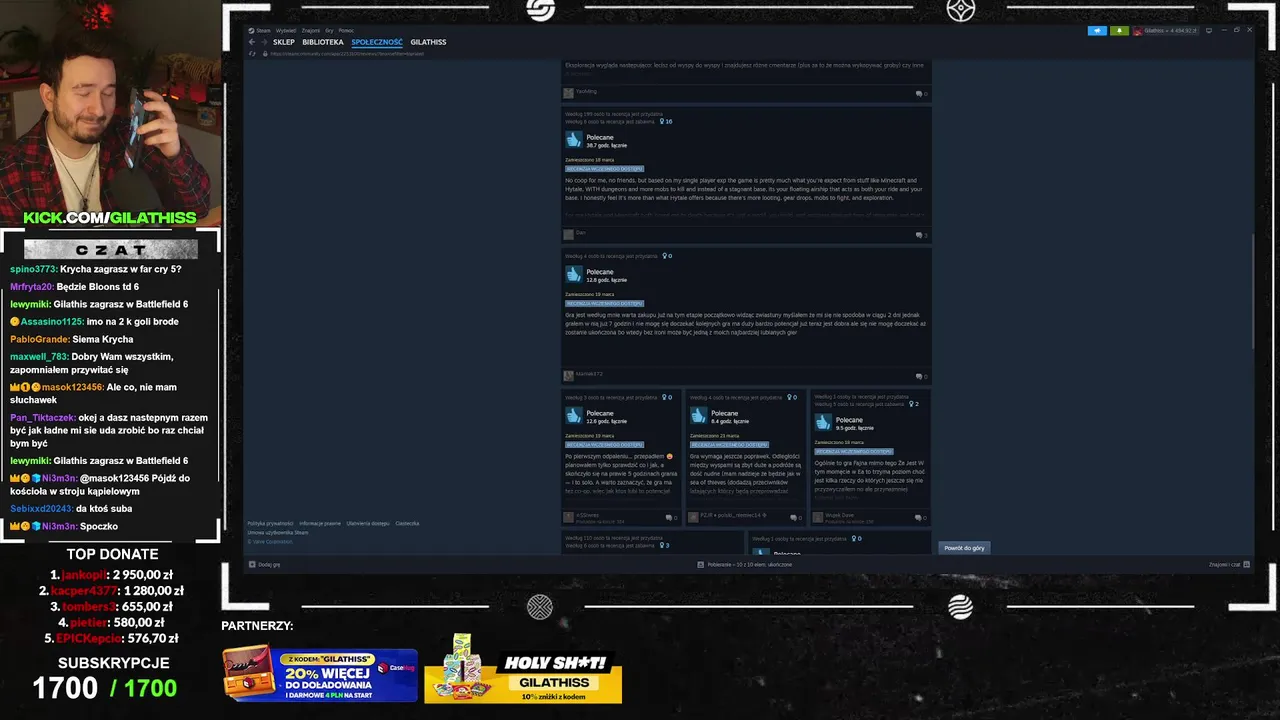
Task: Click YaoMing reviewer avatar
Action: coord(568,93)
